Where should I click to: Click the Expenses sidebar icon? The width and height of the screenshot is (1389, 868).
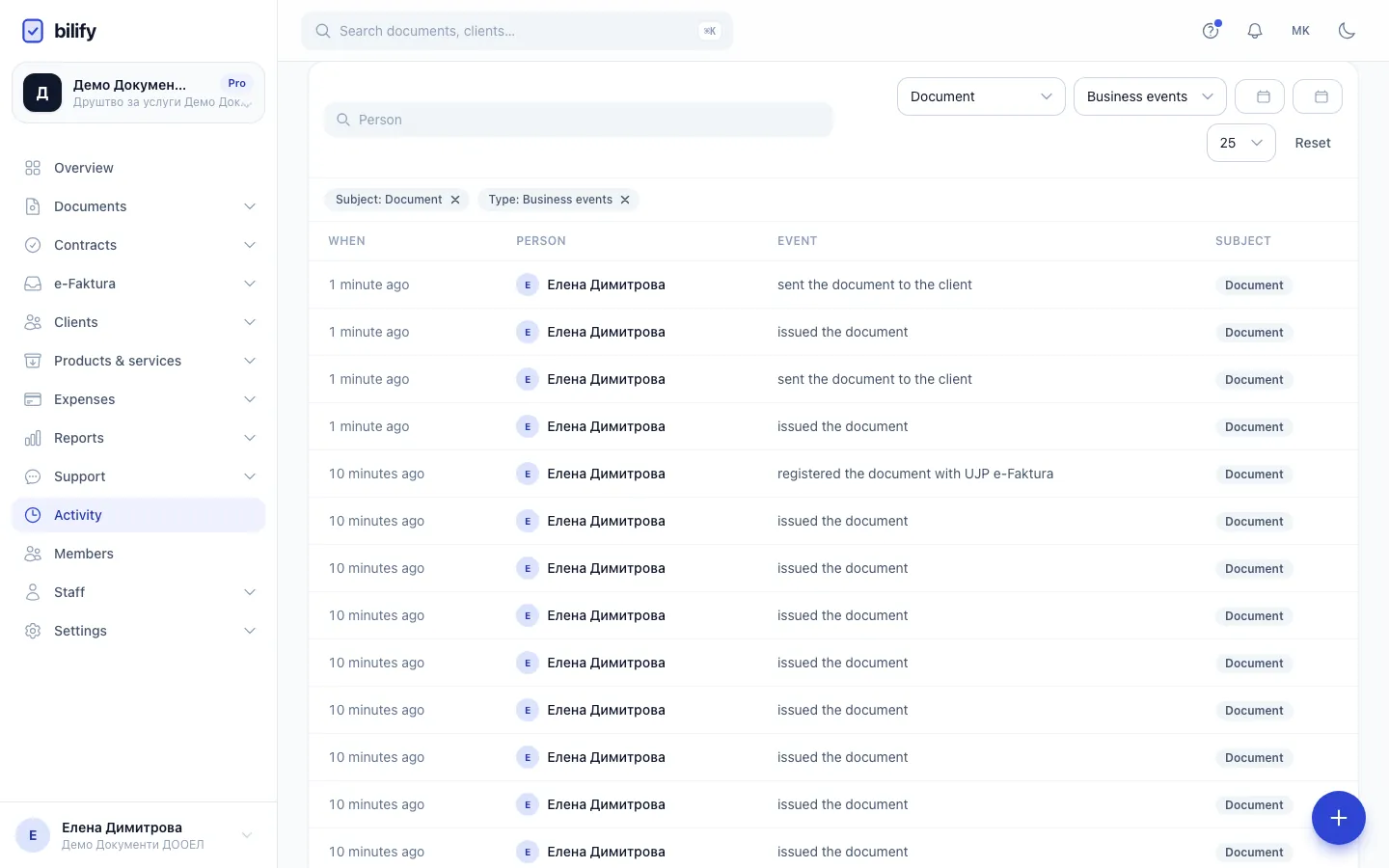point(33,399)
